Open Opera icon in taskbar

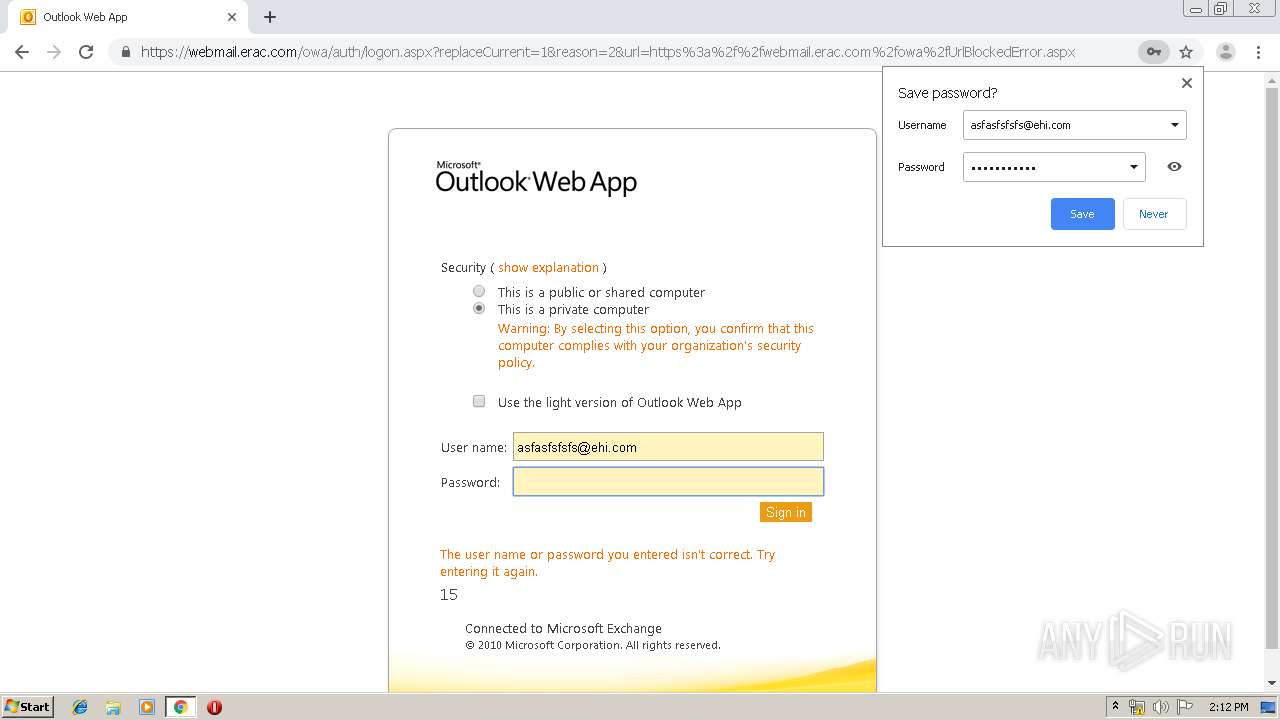point(214,707)
